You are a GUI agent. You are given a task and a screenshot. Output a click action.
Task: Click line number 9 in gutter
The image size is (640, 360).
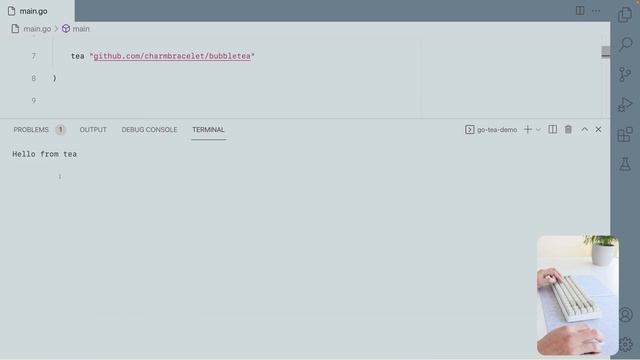(33, 100)
